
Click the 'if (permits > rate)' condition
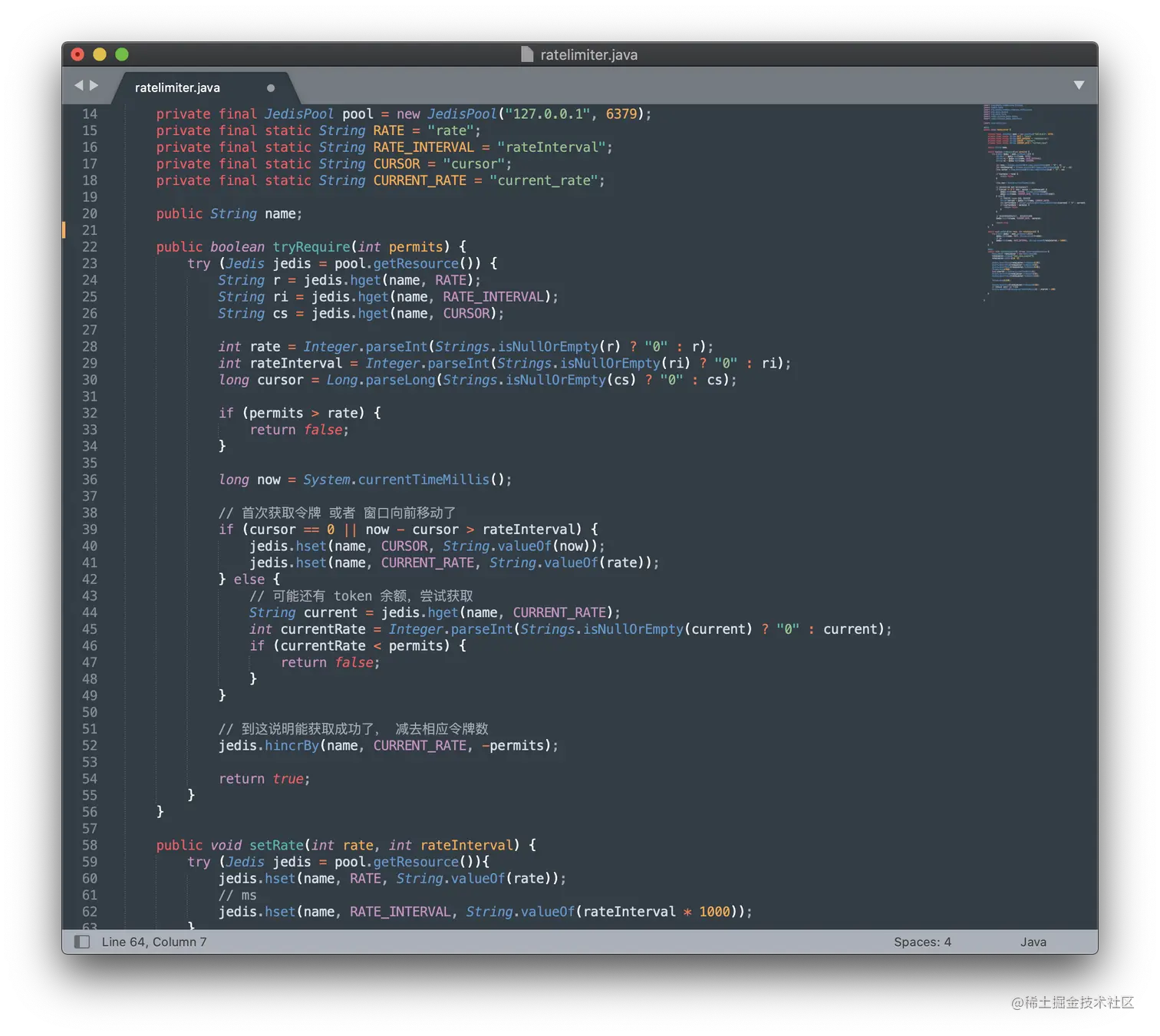pos(292,413)
